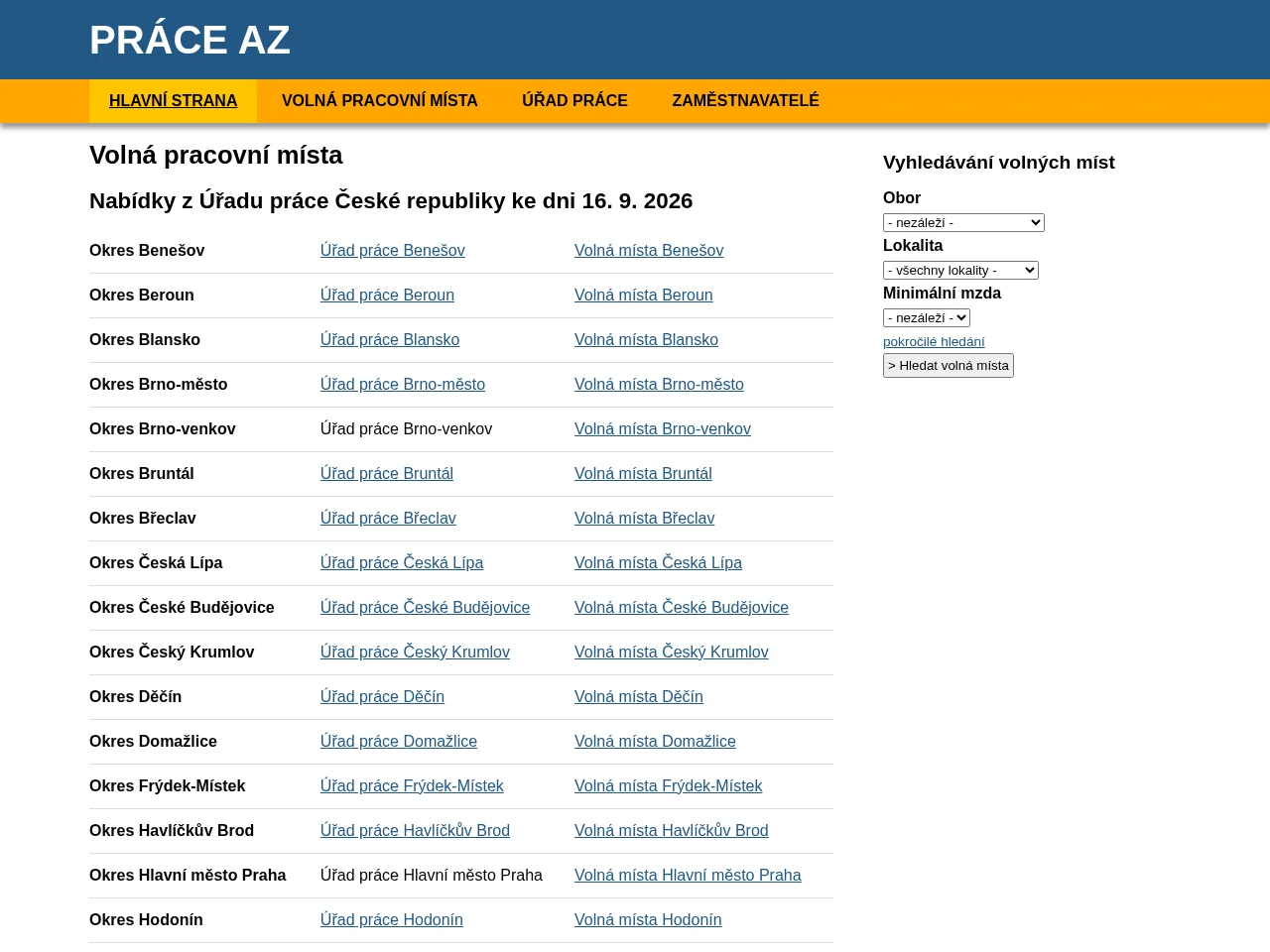Viewport: 1270px width, 952px height.
Task: Click the Vyhledávání volných míst heading
Action: click(x=999, y=163)
